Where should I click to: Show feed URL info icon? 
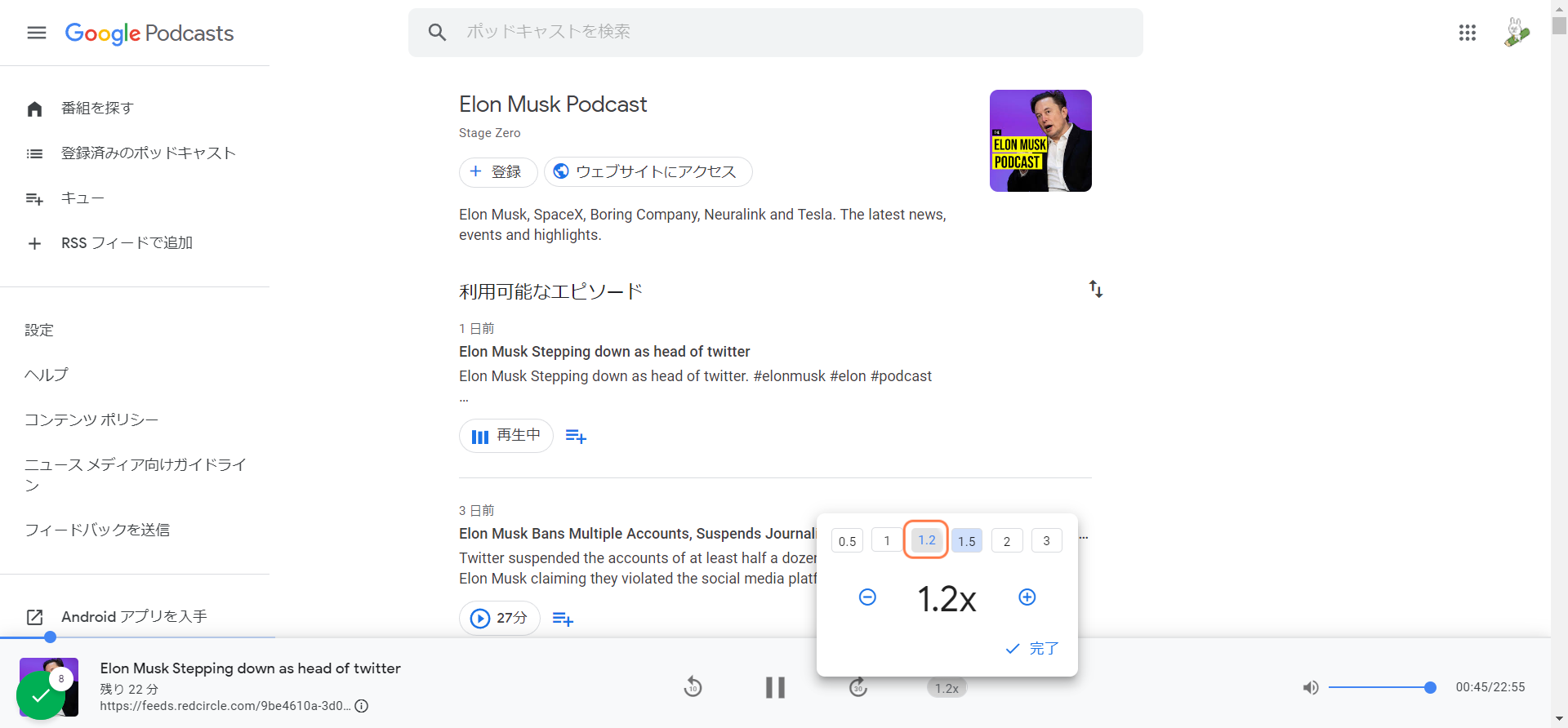(x=362, y=706)
